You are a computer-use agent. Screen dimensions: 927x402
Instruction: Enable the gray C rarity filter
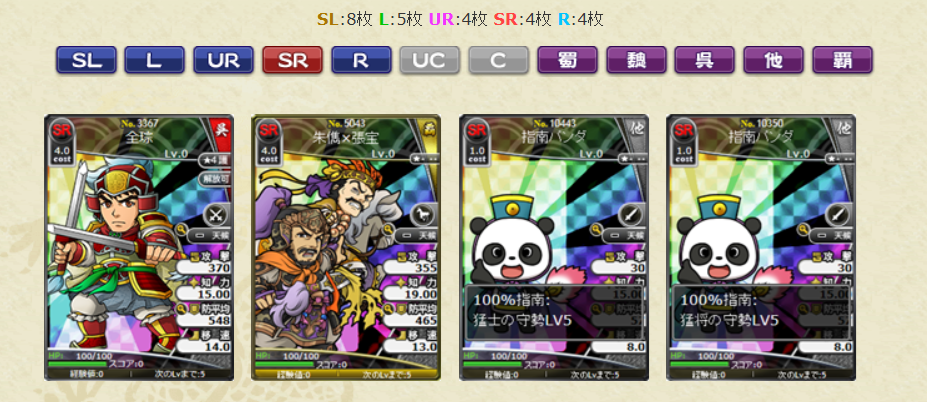pyautogui.click(x=498, y=60)
